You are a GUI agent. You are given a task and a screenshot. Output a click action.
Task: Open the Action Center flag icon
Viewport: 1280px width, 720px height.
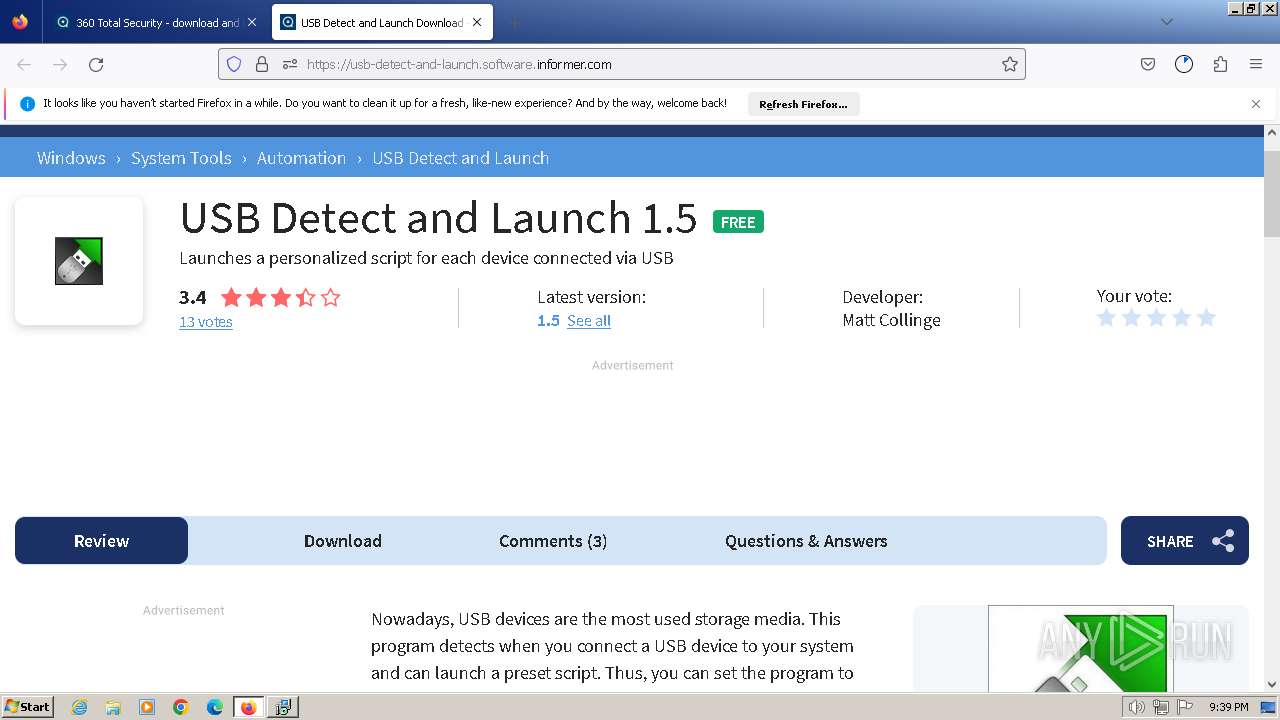[1185, 707]
